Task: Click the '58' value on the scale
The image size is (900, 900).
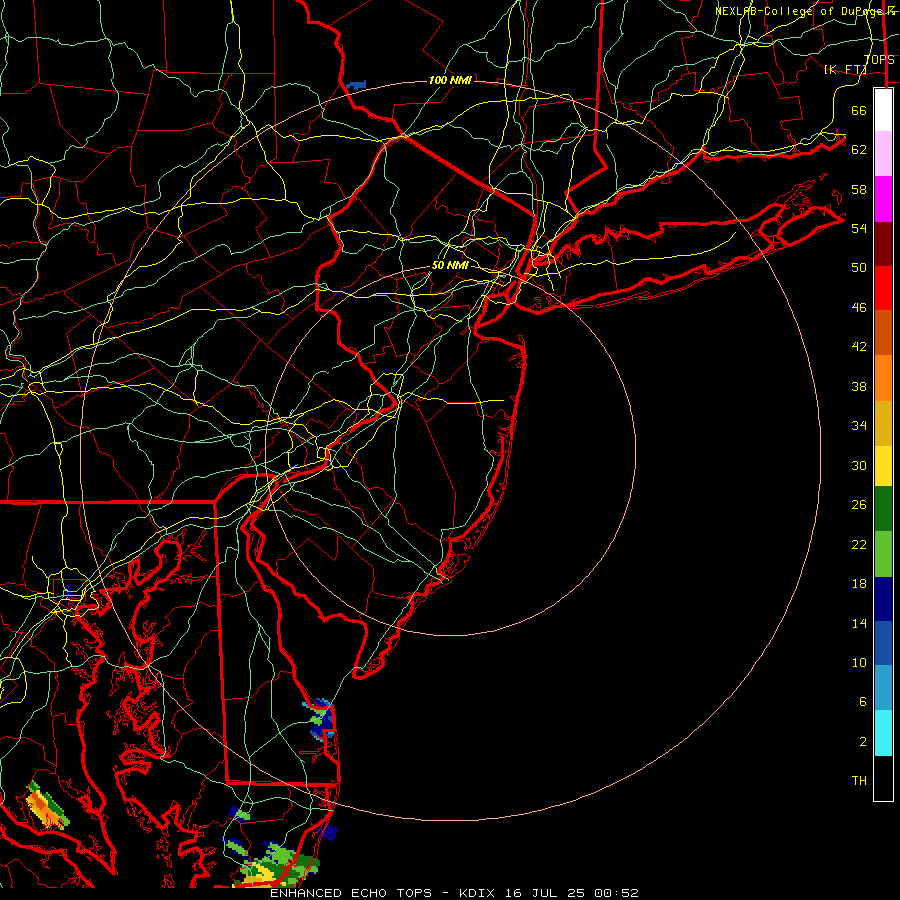Action: point(859,189)
